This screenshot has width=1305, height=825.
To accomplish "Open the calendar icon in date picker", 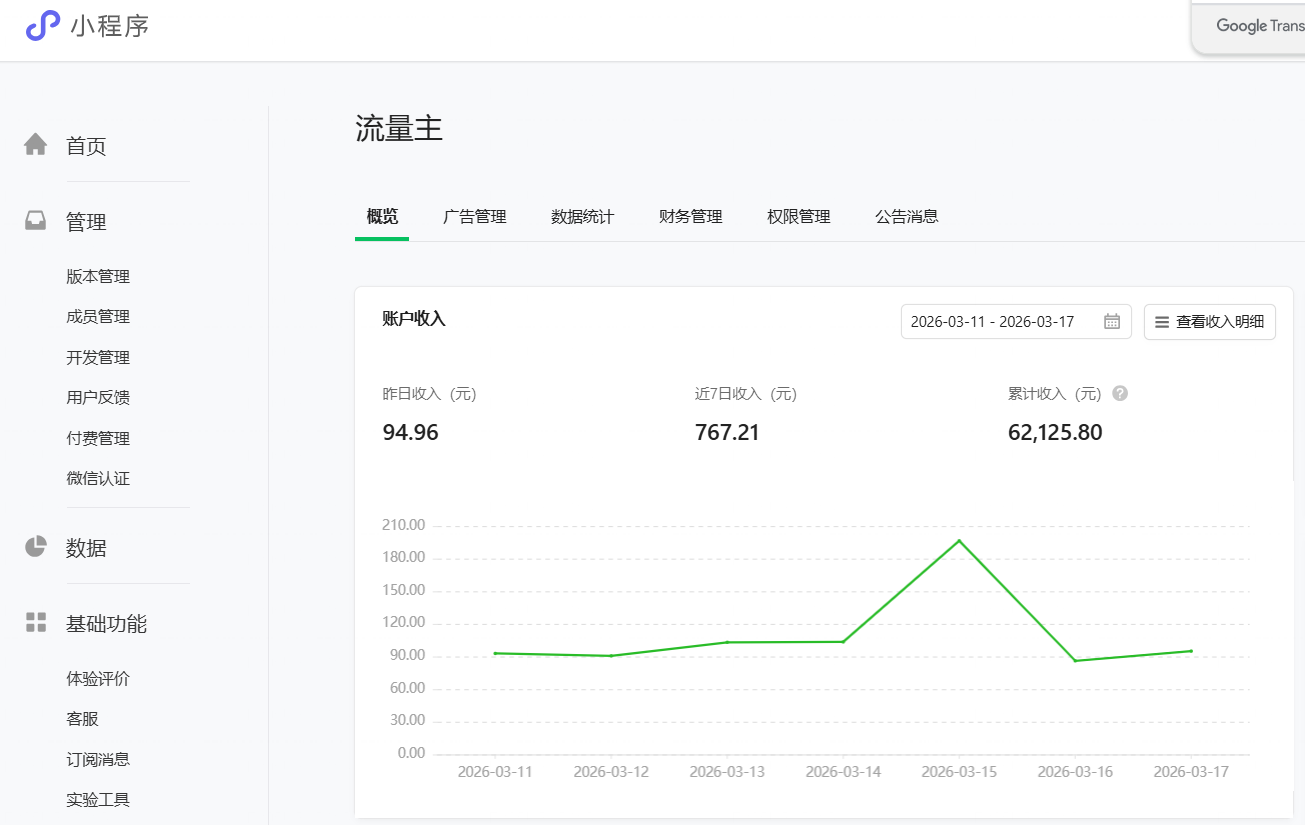I will point(1112,321).
